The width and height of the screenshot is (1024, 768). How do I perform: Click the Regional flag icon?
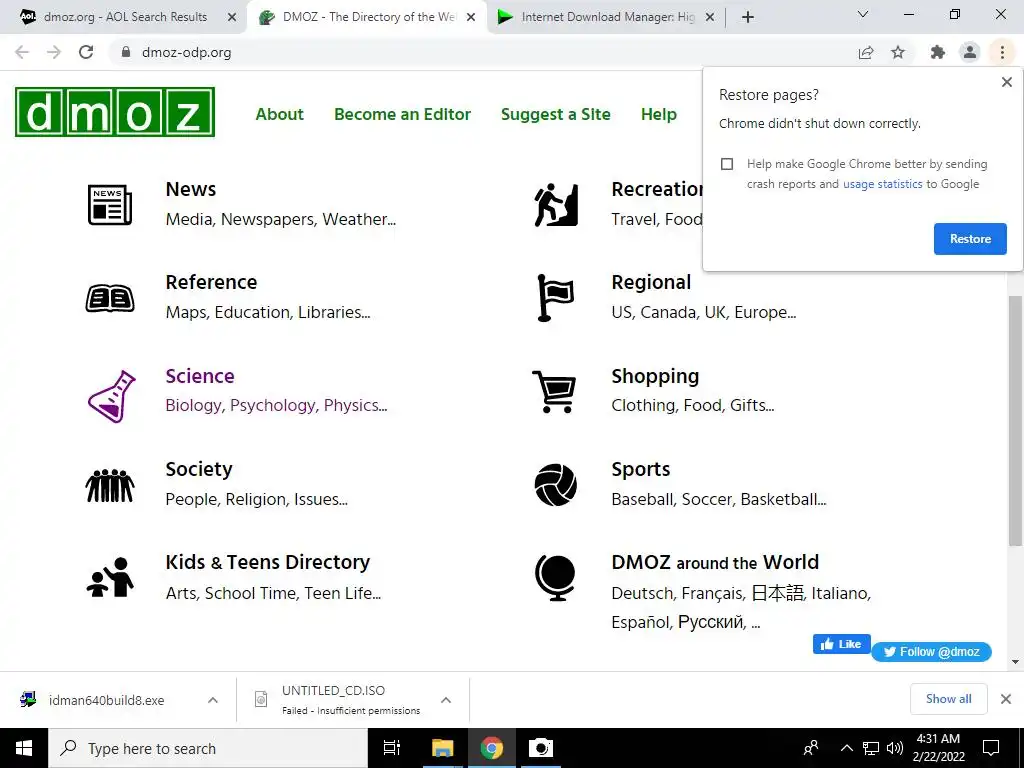click(x=555, y=298)
